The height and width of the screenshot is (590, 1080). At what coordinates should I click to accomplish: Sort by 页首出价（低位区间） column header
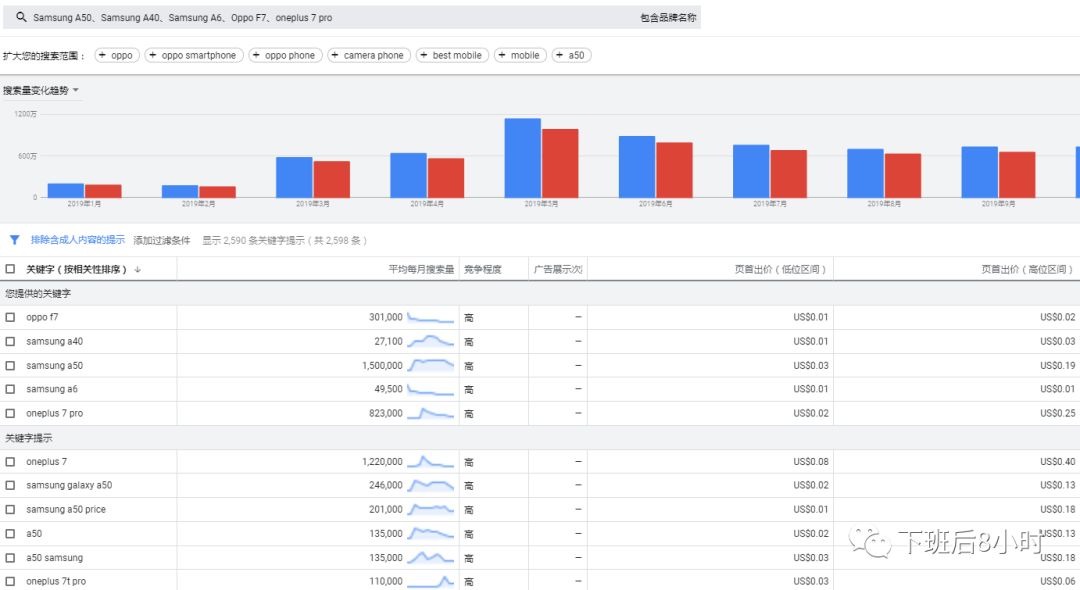[x=780, y=269]
